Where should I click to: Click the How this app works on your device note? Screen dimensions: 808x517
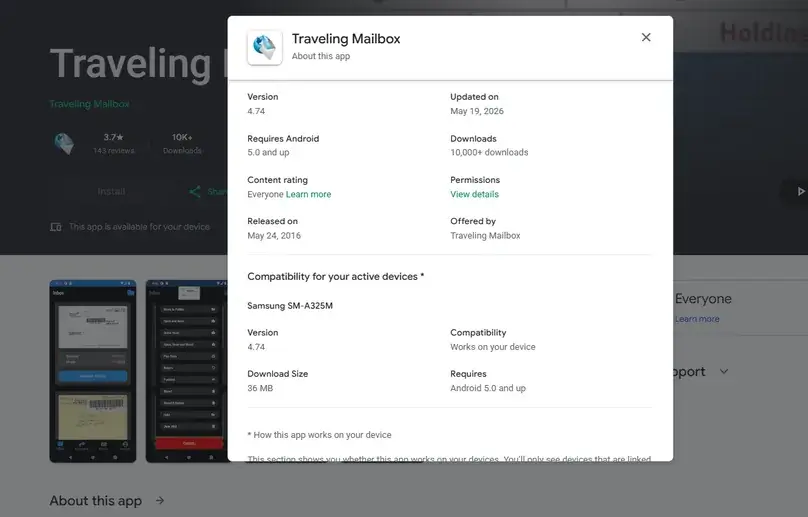[319, 435]
